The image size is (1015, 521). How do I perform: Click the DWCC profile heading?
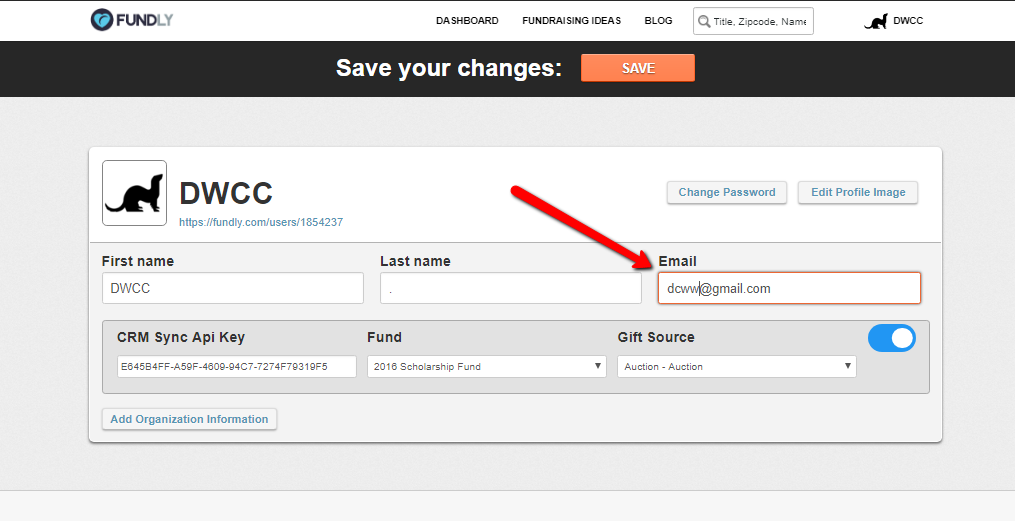click(226, 193)
